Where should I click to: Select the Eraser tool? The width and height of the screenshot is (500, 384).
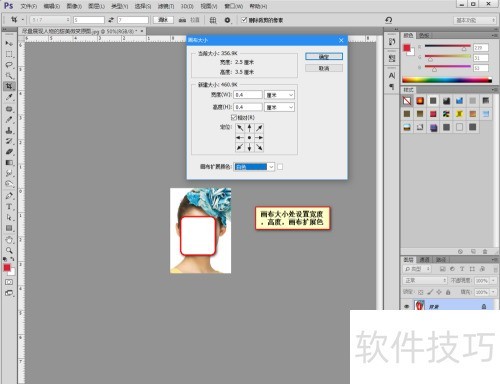[x=9, y=152]
